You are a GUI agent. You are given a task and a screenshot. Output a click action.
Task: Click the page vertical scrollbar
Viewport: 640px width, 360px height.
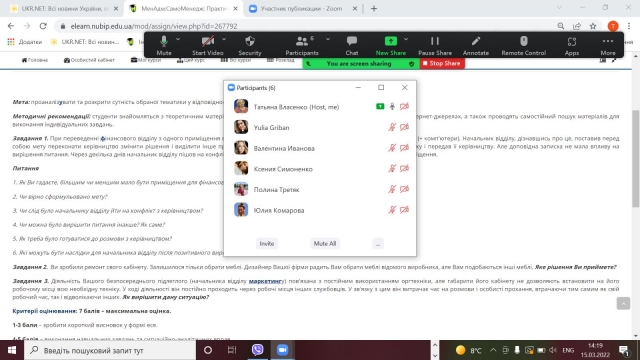point(636,159)
